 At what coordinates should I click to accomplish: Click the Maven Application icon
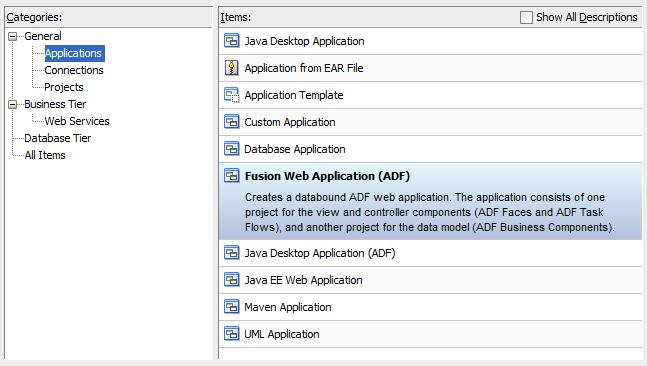click(231, 307)
